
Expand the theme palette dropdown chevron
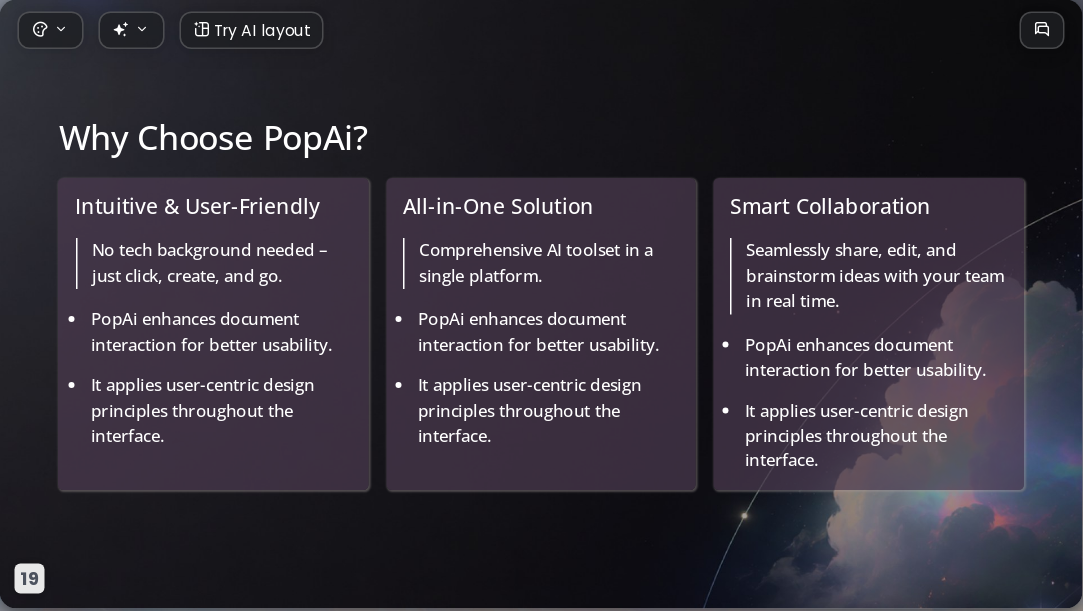point(61,30)
